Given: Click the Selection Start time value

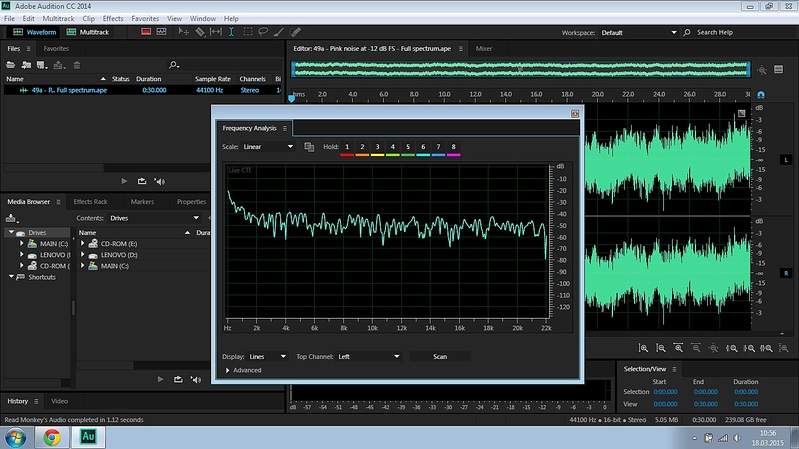Looking at the screenshot, I should point(665,392).
